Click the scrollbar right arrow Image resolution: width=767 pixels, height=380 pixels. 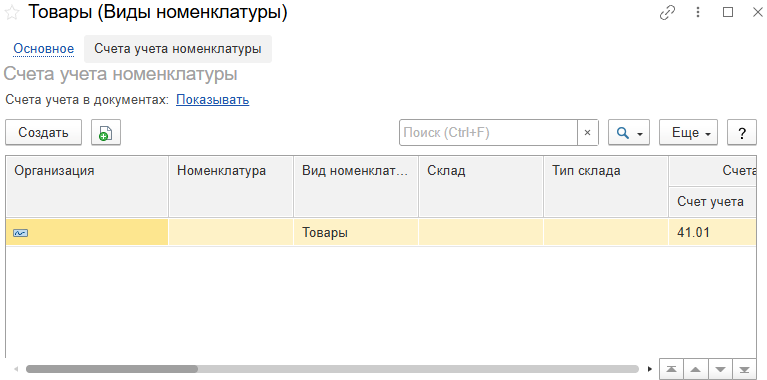[x=650, y=369]
